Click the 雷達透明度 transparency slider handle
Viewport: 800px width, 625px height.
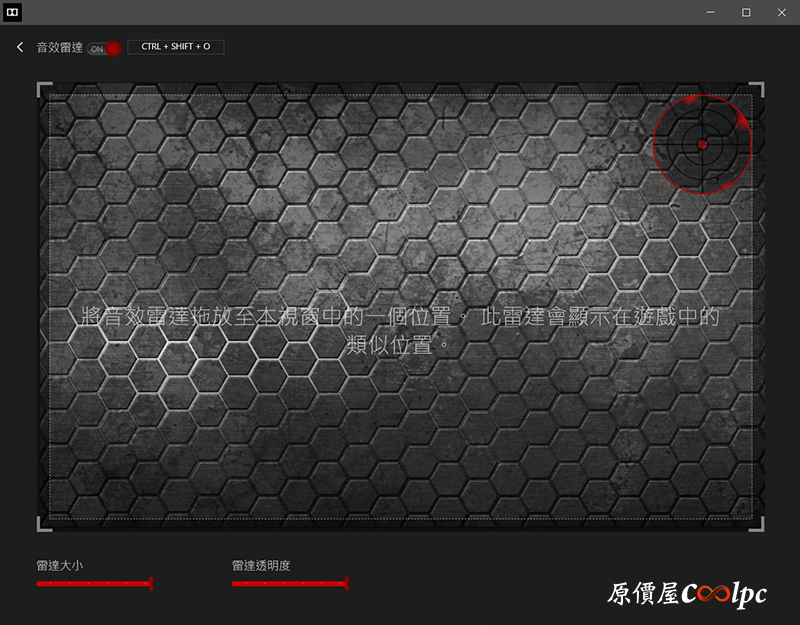[346, 583]
